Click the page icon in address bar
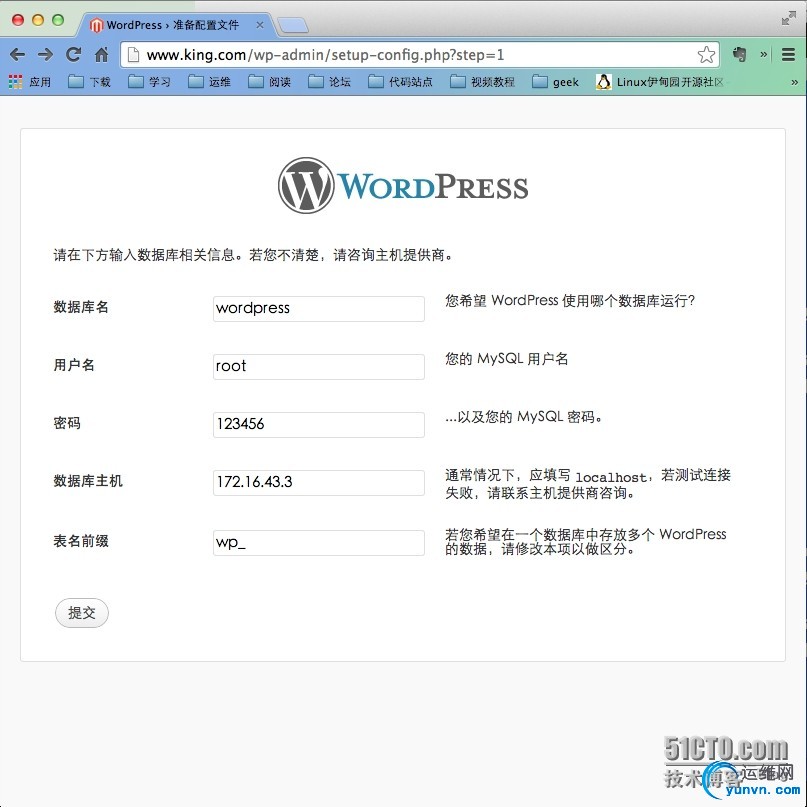This screenshot has height=807, width=807. coord(133,55)
